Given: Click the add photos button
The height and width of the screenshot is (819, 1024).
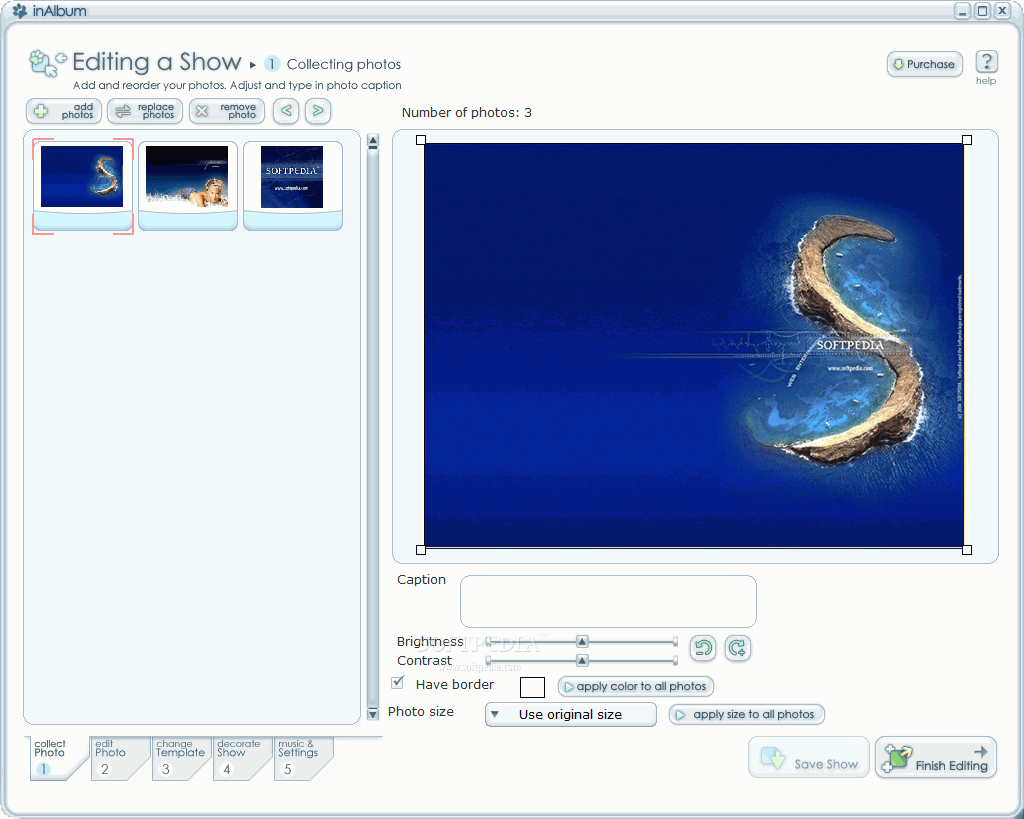Looking at the screenshot, I should point(64,111).
